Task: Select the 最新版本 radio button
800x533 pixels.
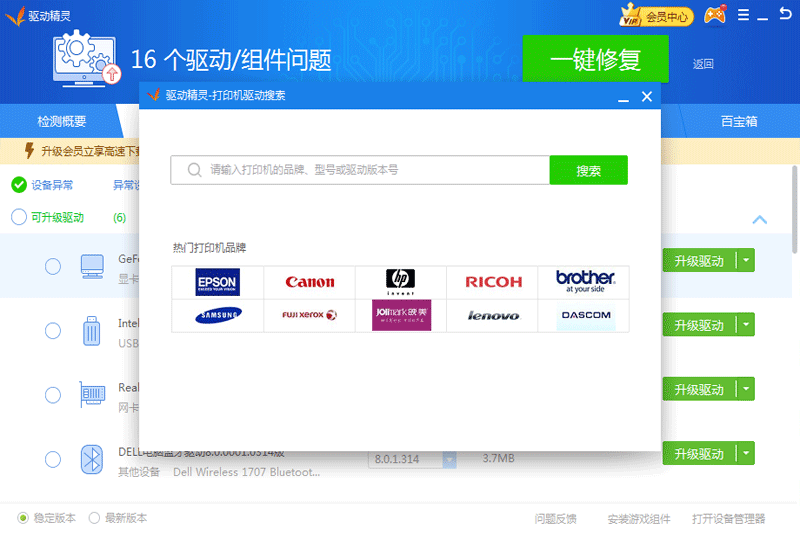Action: (94, 518)
